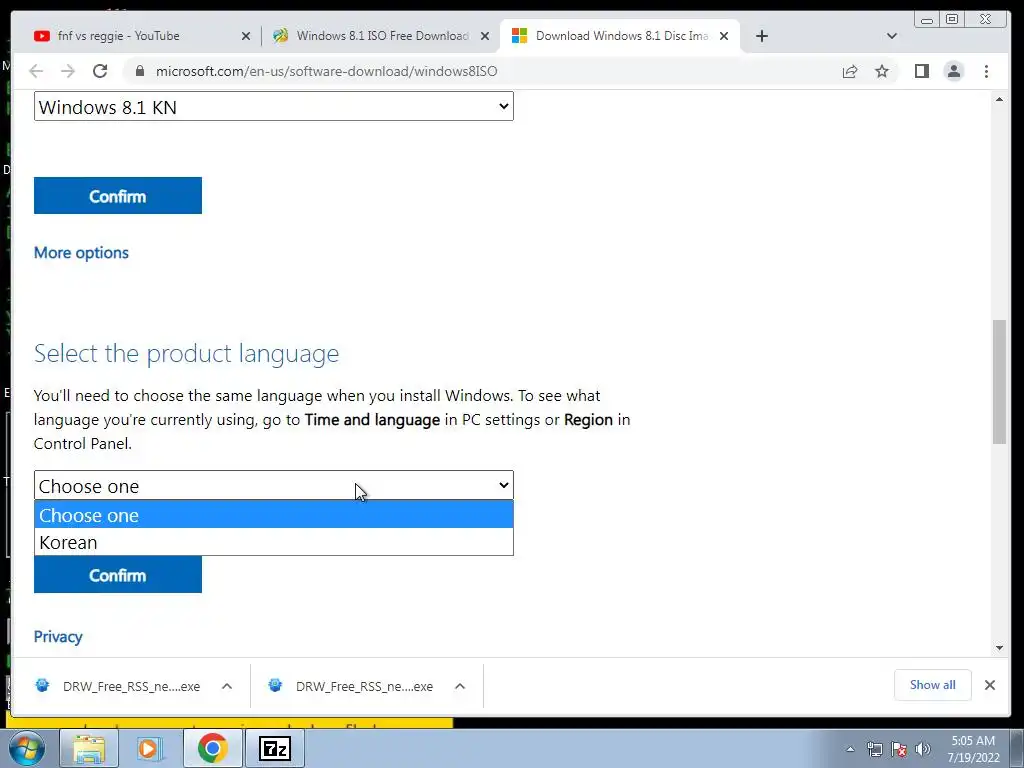This screenshot has height=768, width=1024.
Task: Click the Chrome taskbar icon
Action: pyautogui.click(x=212, y=748)
